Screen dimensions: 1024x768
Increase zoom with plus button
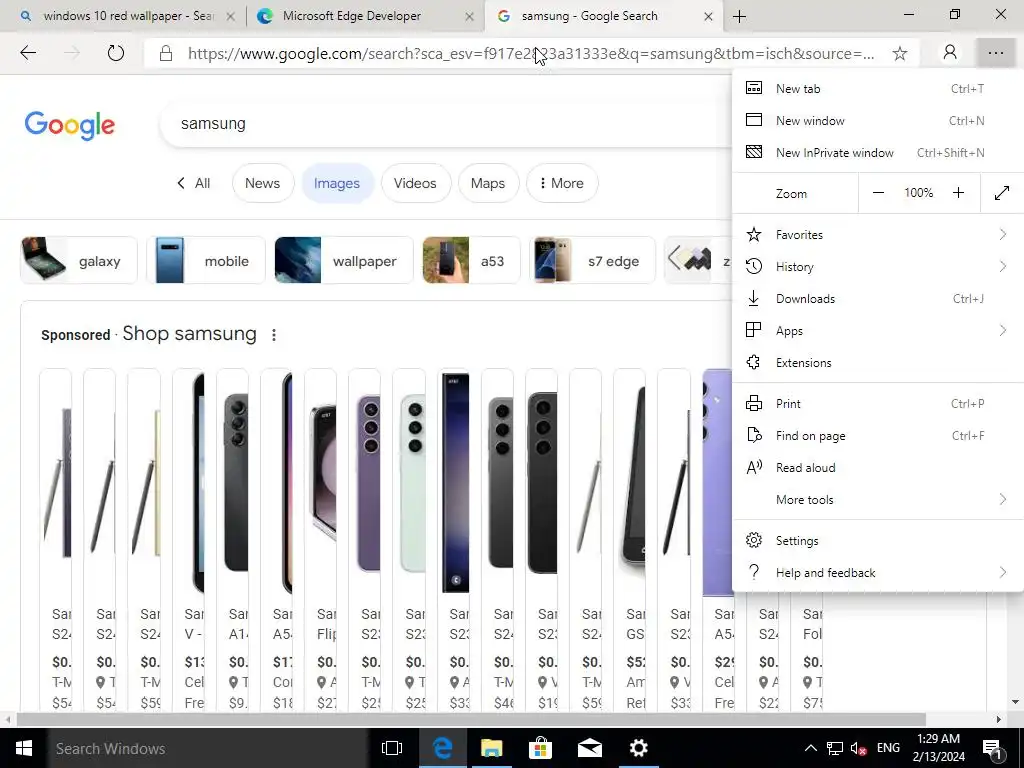(x=958, y=193)
